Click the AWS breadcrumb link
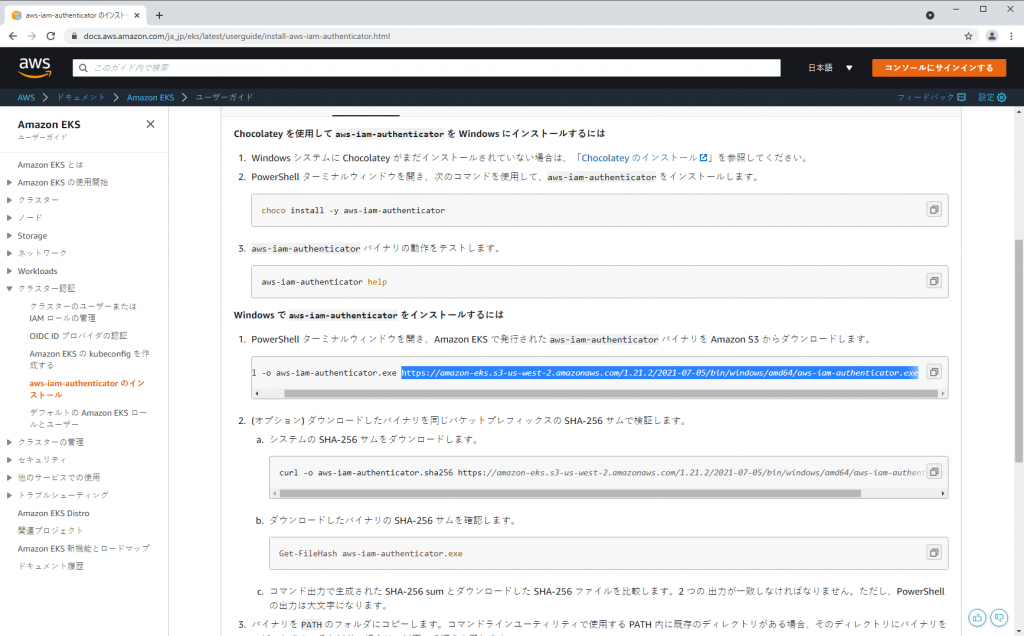The image size is (1024, 636). tap(26, 97)
